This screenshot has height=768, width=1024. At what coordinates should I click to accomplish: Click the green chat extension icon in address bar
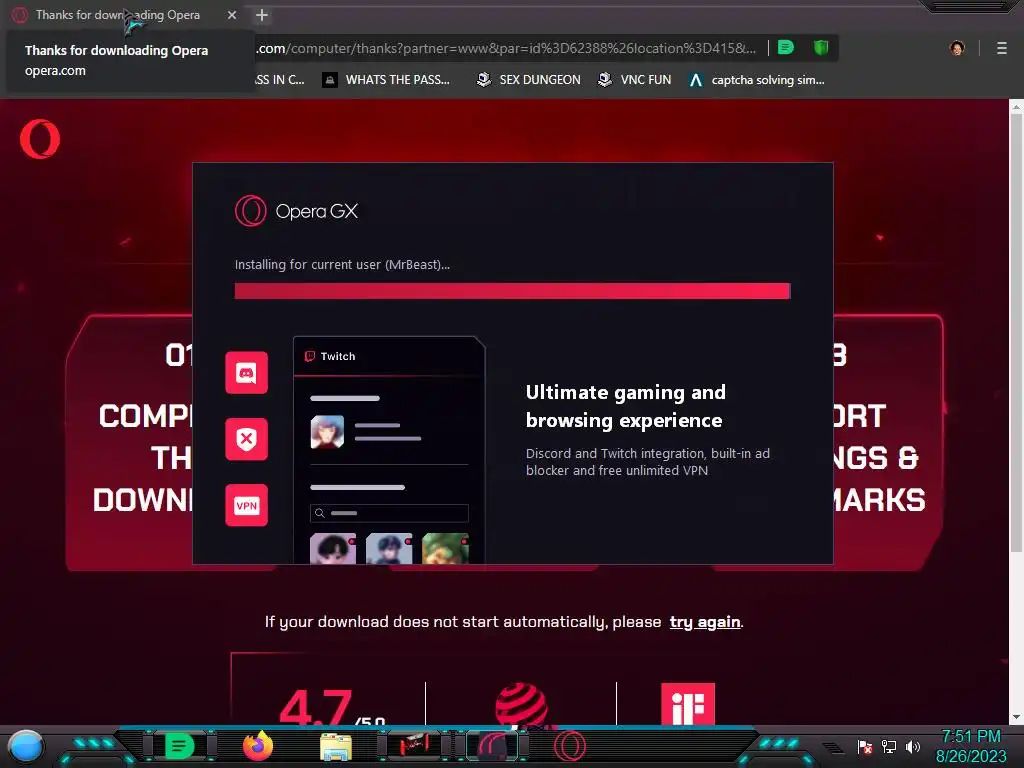pyautogui.click(x=786, y=47)
